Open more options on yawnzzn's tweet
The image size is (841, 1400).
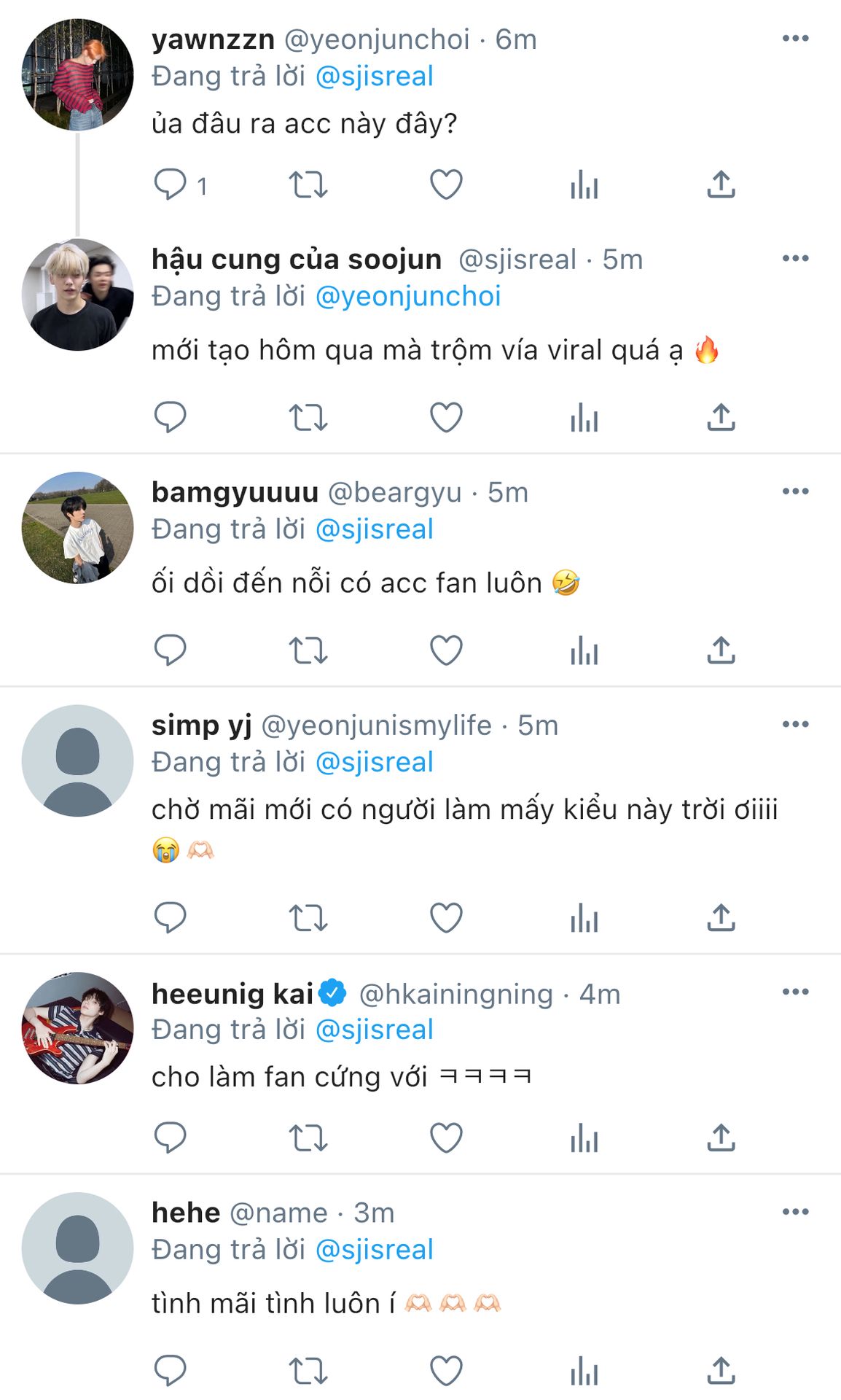click(x=795, y=39)
